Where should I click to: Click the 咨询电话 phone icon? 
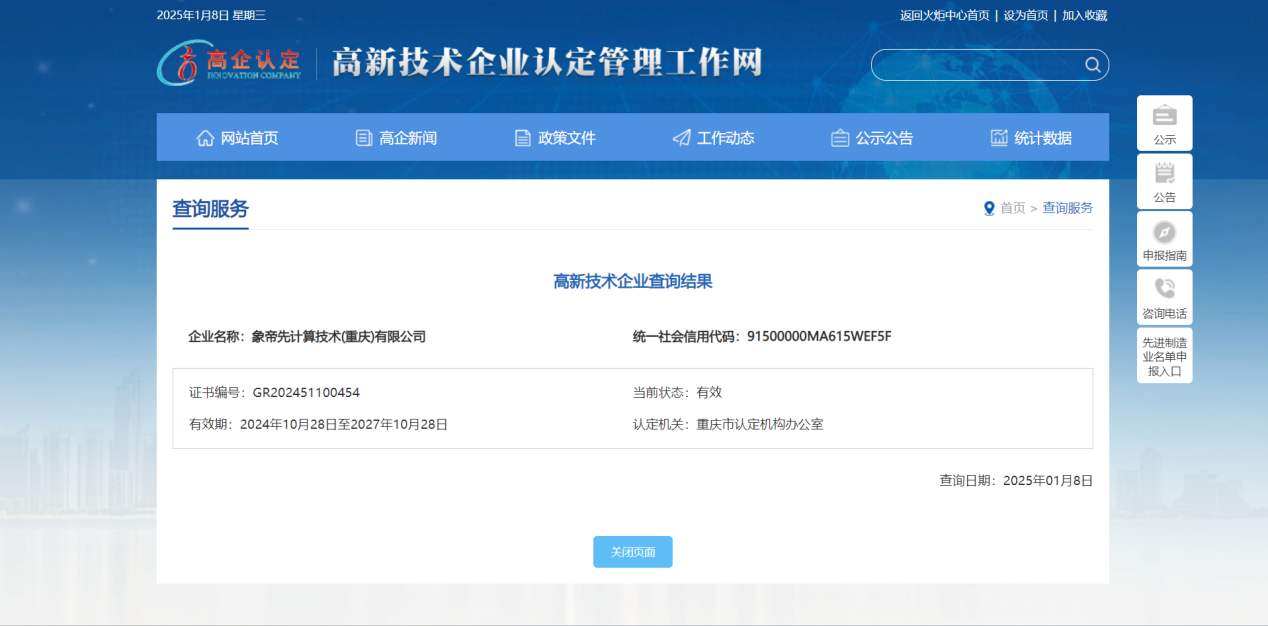tap(1164, 289)
